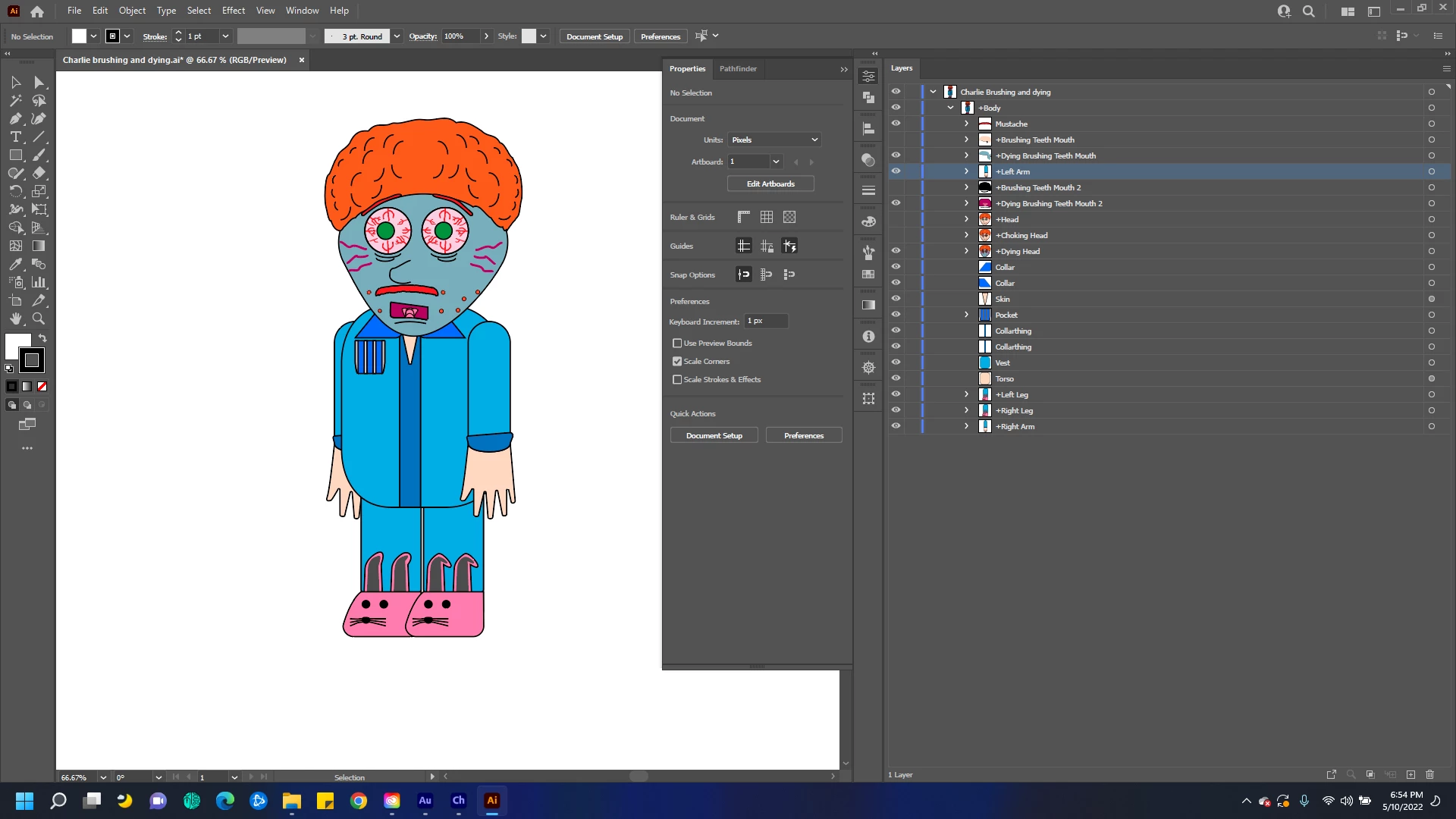Click the Edit Artboards button
1456x819 pixels.
coord(770,184)
